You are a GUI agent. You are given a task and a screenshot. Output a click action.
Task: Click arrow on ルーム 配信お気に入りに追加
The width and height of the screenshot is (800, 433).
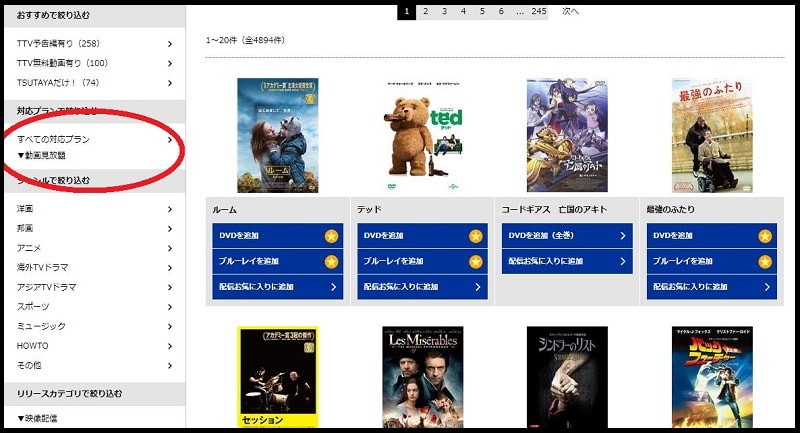tap(333, 287)
